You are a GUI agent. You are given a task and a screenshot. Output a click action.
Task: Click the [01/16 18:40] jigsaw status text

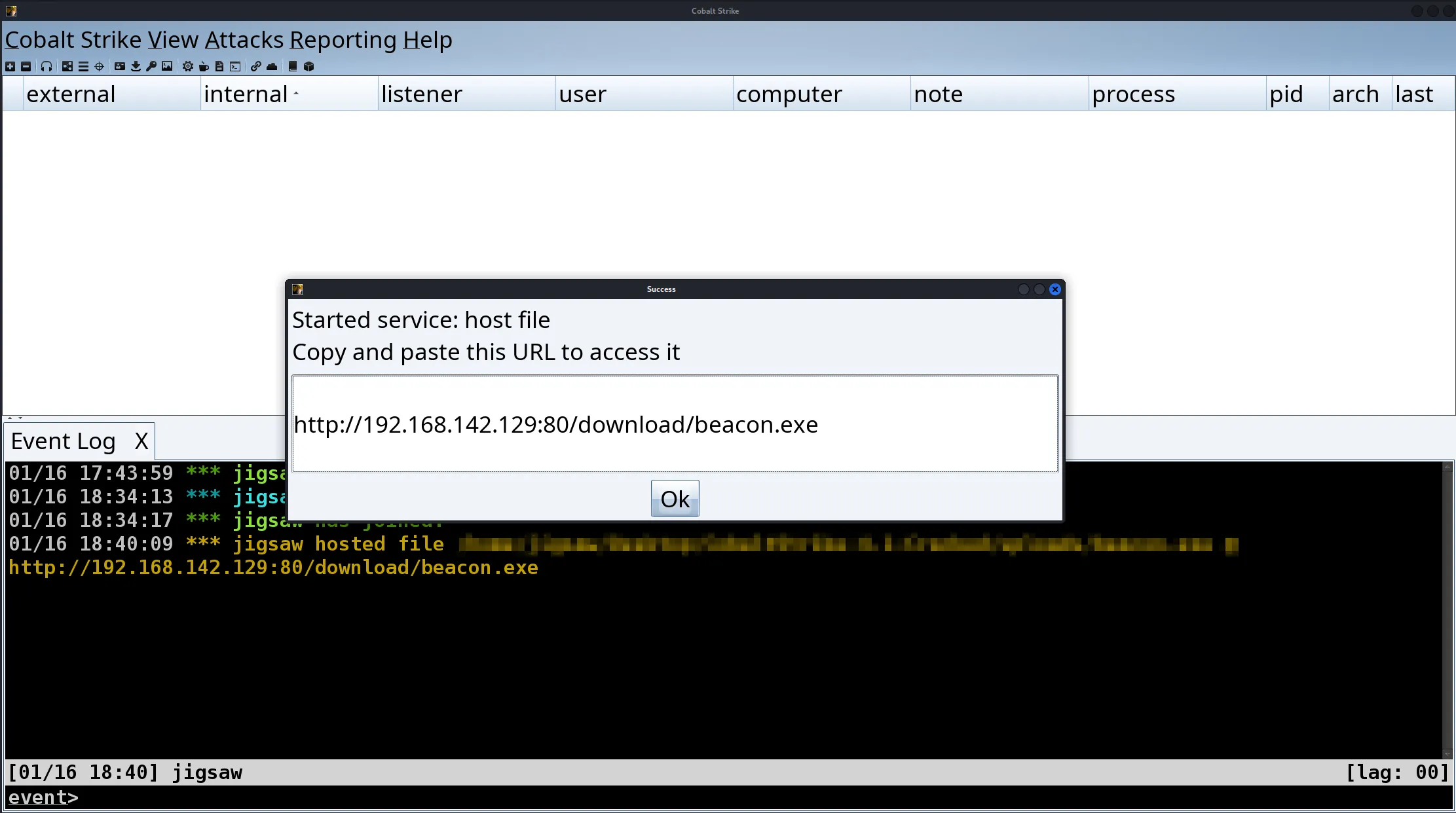(x=125, y=772)
